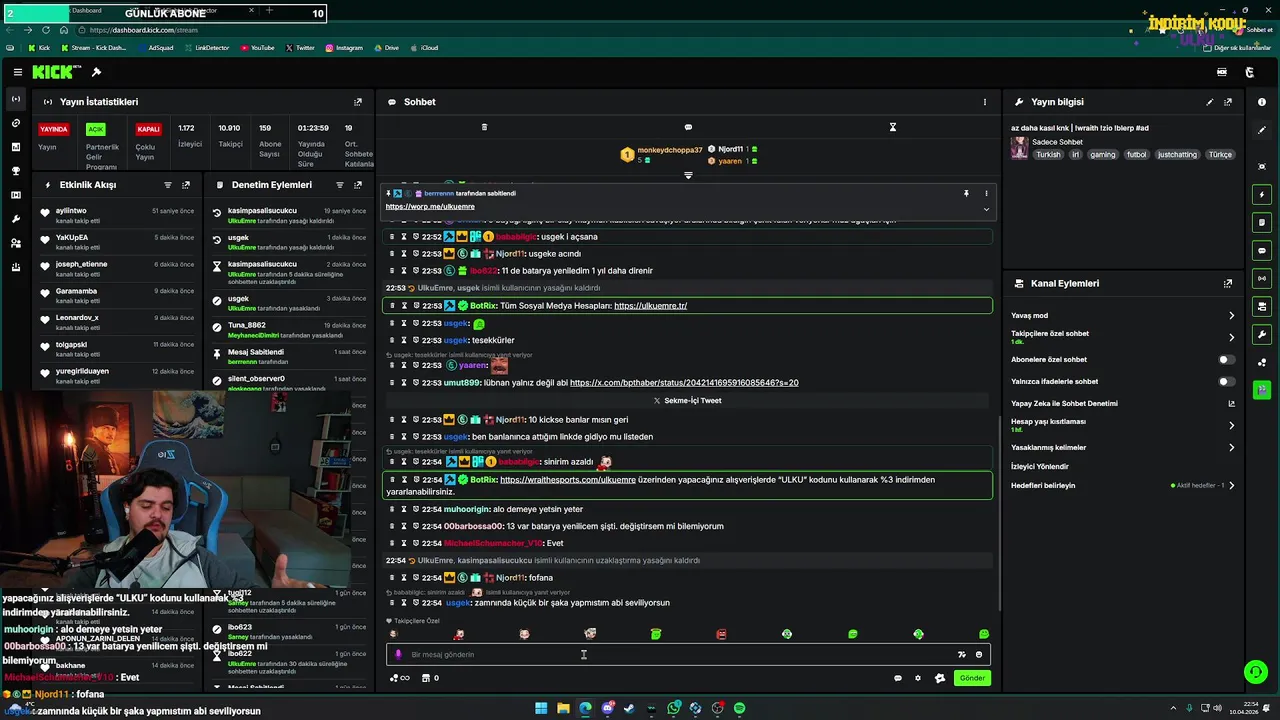This screenshot has height=720, width=1280.
Task: Edit stream info with the pencil icon
Action: [1210, 102]
